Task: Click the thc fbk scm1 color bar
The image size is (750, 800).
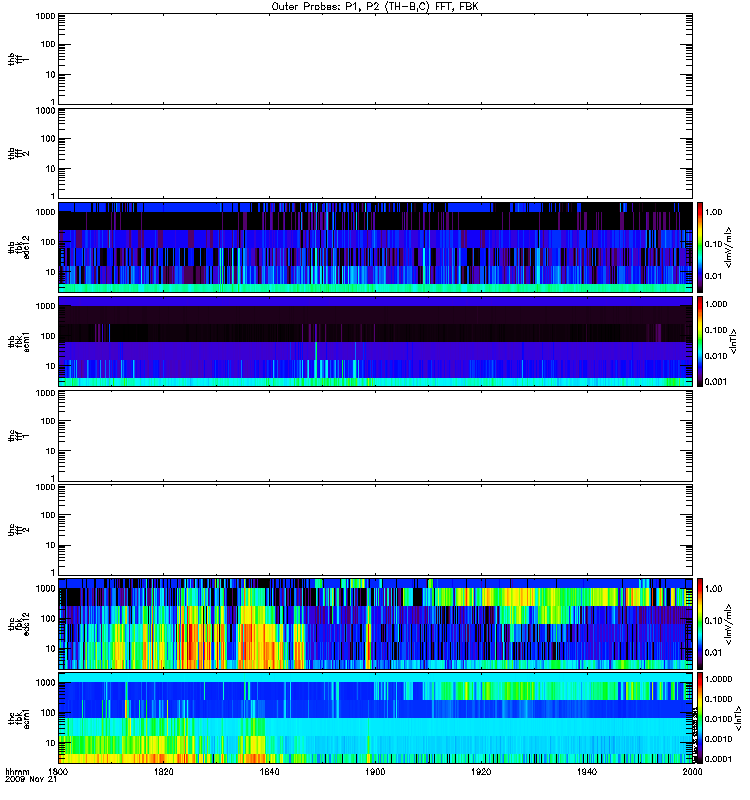Action: [x=700, y=718]
